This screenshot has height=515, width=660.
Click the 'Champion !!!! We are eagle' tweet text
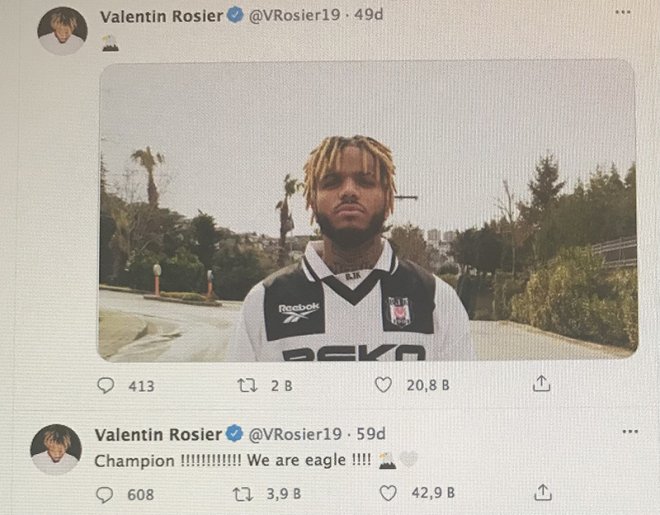click(232, 461)
